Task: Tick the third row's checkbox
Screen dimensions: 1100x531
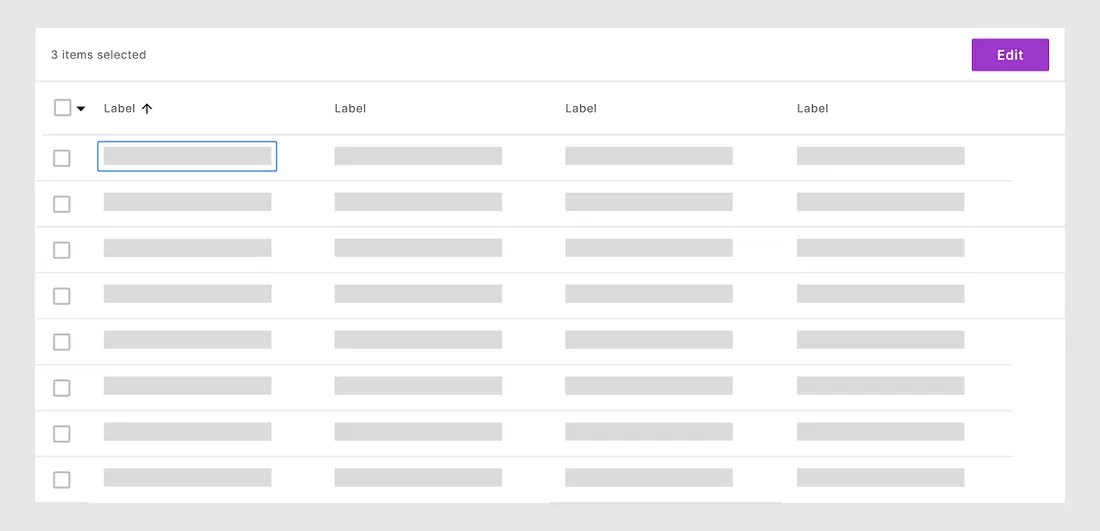Action: pyautogui.click(x=62, y=250)
